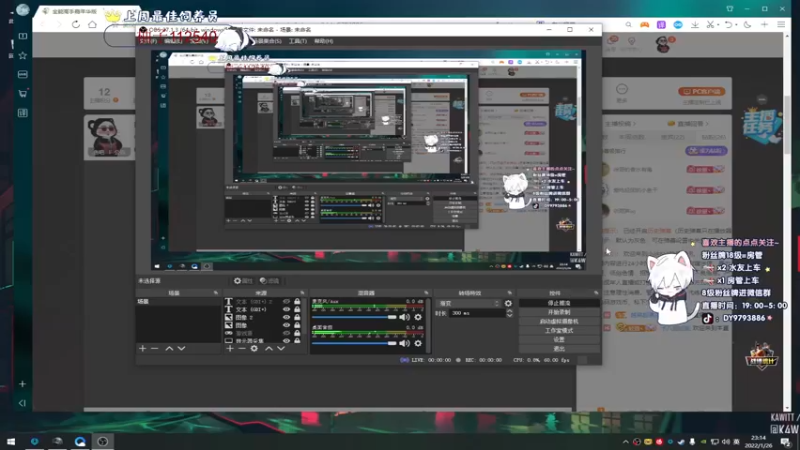
Task: Move the scene down in Scenes panel
Action: [181, 348]
